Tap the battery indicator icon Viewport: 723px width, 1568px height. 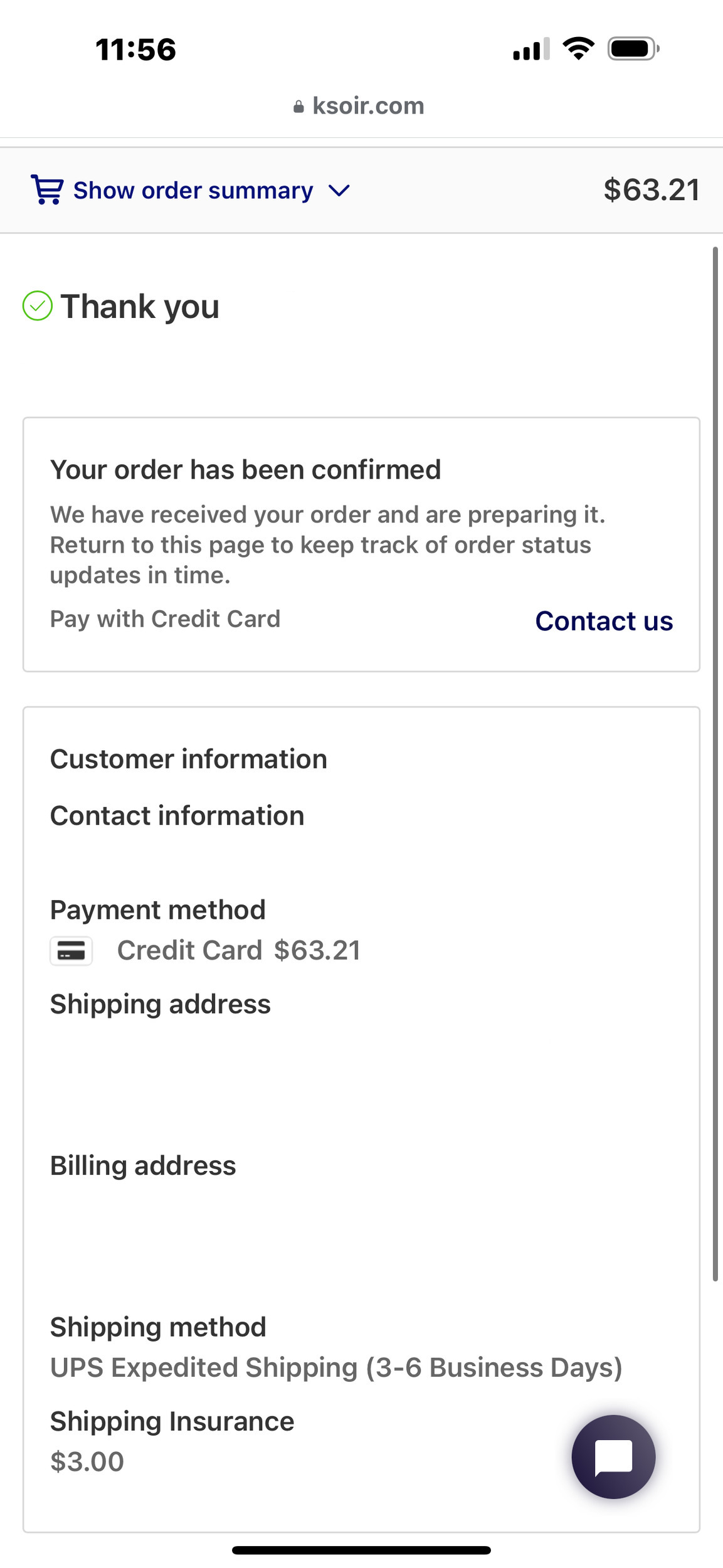pyautogui.click(x=633, y=48)
